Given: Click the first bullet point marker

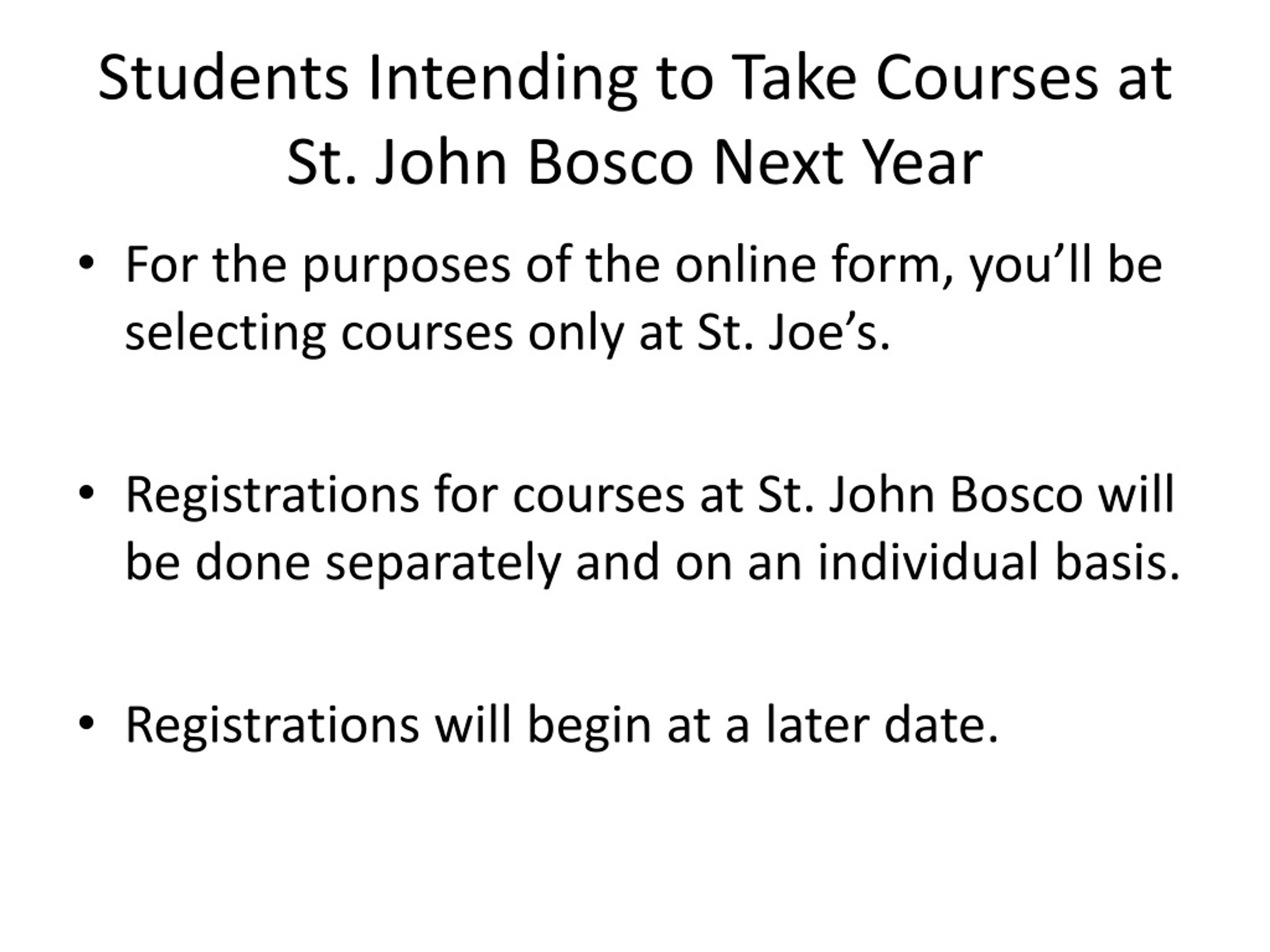Looking at the screenshot, I should point(85,263).
